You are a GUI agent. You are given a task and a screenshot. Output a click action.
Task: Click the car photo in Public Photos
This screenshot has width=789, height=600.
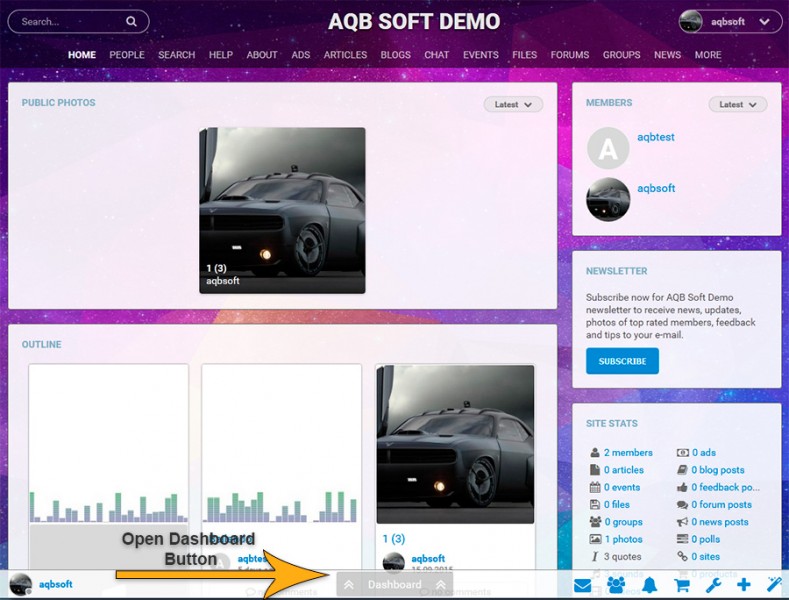click(282, 210)
